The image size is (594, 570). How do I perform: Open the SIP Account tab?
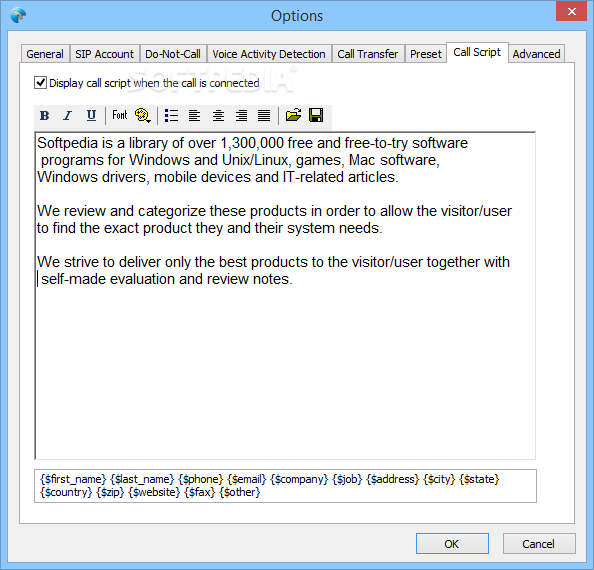point(104,54)
